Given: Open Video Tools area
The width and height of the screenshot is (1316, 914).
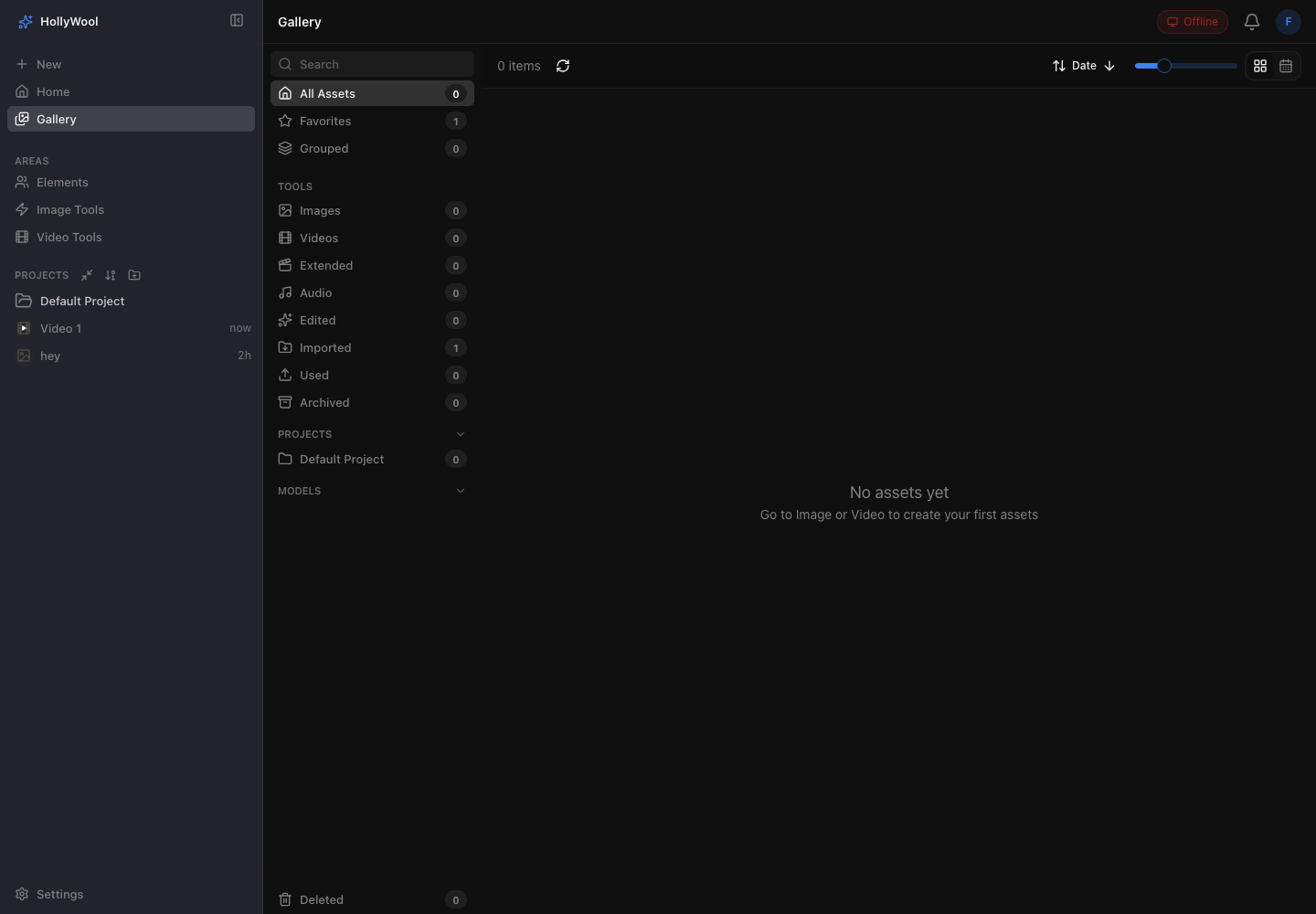Looking at the screenshot, I should coord(131,237).
